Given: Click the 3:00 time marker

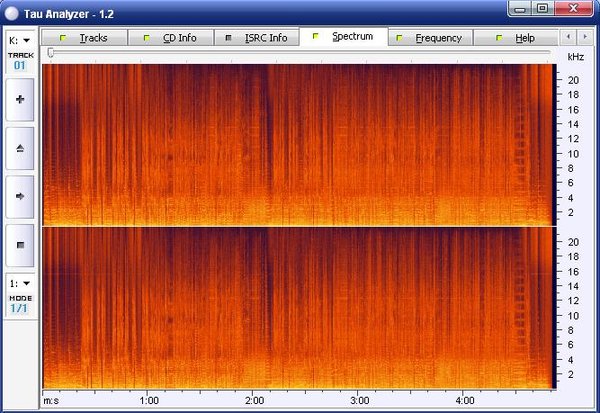Looking at the screenshot, I should tap(360, 401).
